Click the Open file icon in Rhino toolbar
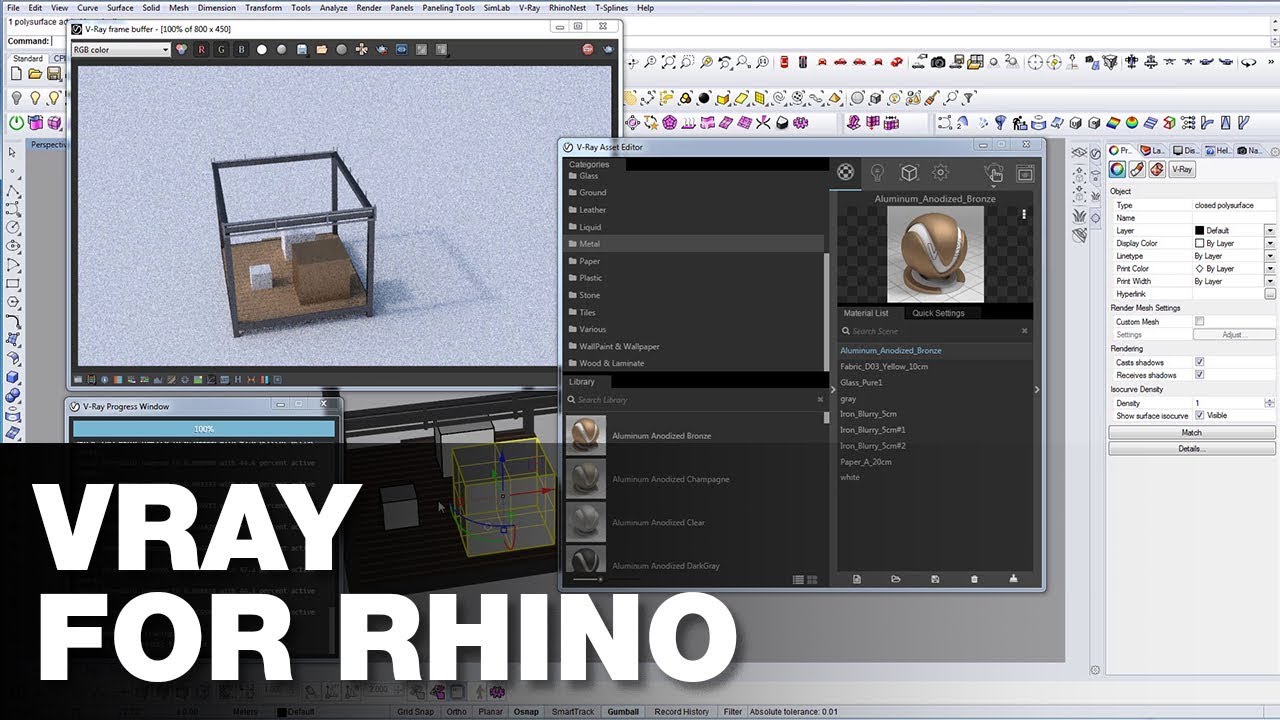 [x=35, y=73]
